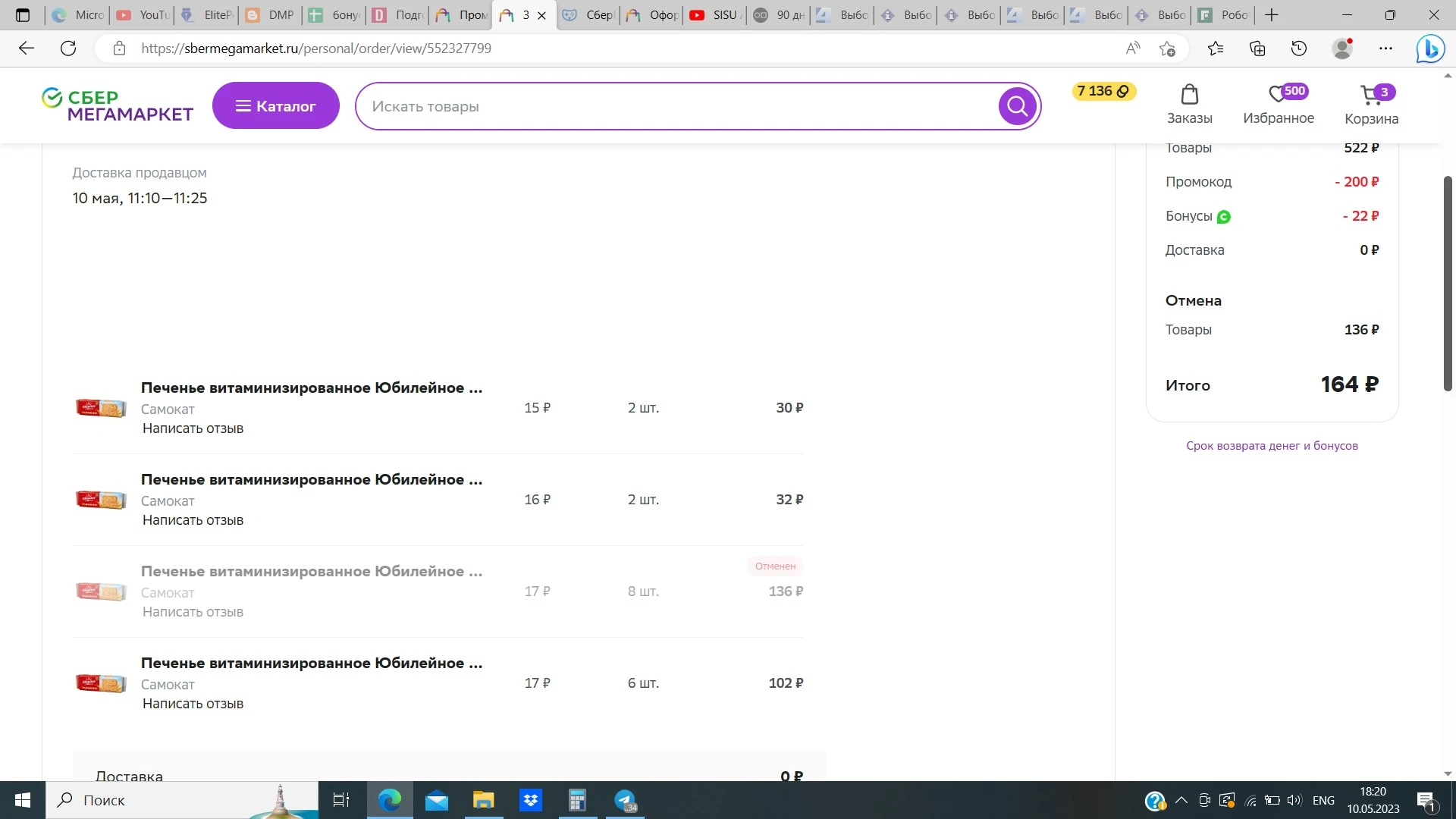Open Task View on the taskbar

click(x=341, y=800)
